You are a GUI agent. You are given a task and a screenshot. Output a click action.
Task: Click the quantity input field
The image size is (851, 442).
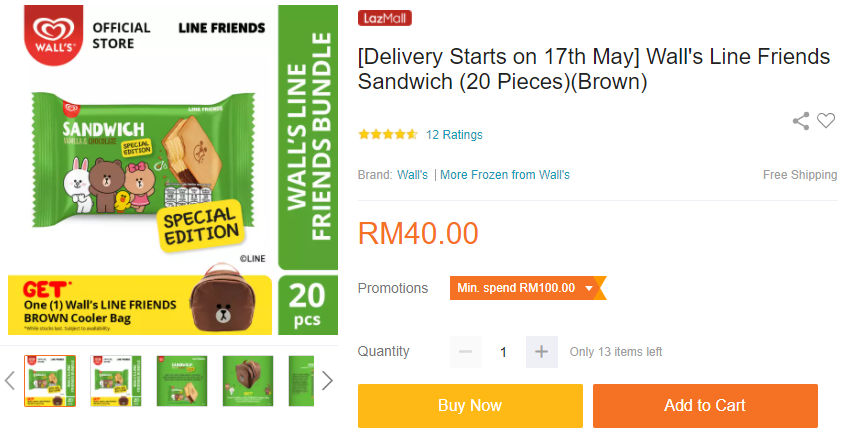coord(503,352)
